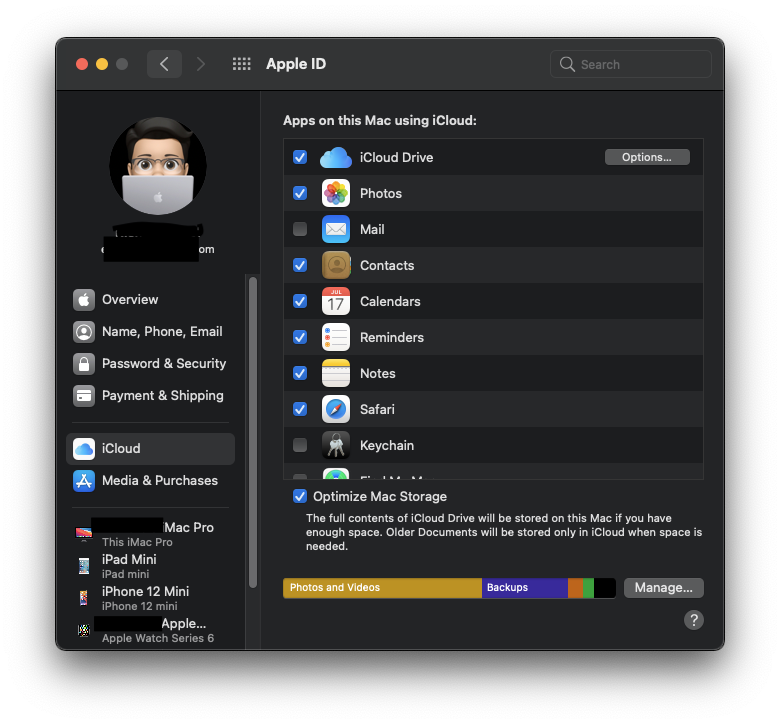
Task: Enable the Mail checkbox
Action: click(300, 230)
